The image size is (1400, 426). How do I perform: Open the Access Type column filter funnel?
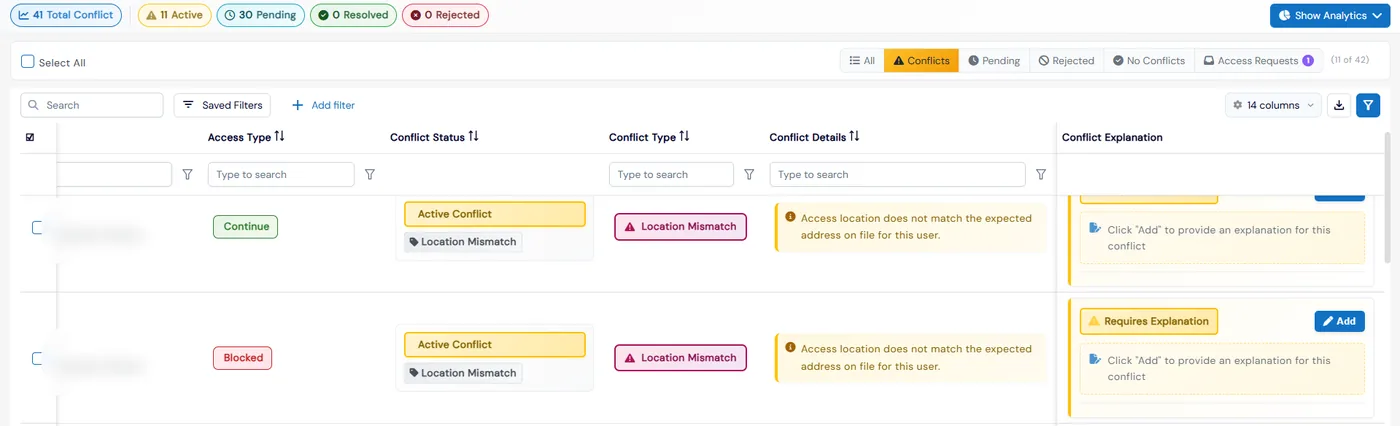click(x=370, y=174)
